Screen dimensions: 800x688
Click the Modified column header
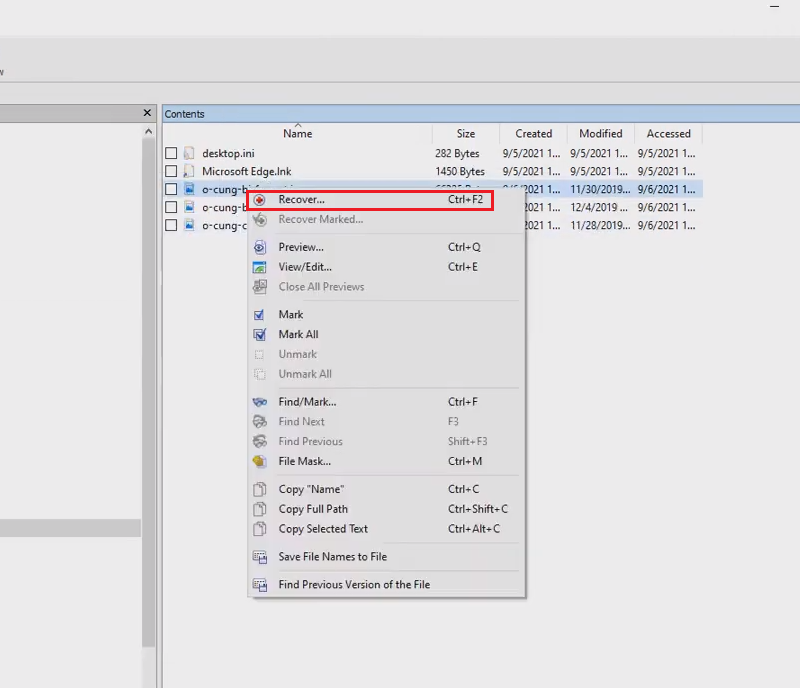click(x=600, y=133)
